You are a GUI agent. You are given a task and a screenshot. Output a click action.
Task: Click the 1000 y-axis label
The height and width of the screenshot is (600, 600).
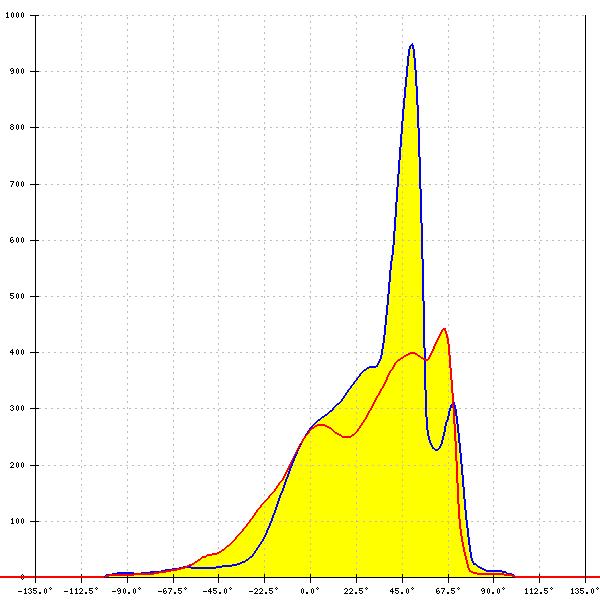click(15, 15)
